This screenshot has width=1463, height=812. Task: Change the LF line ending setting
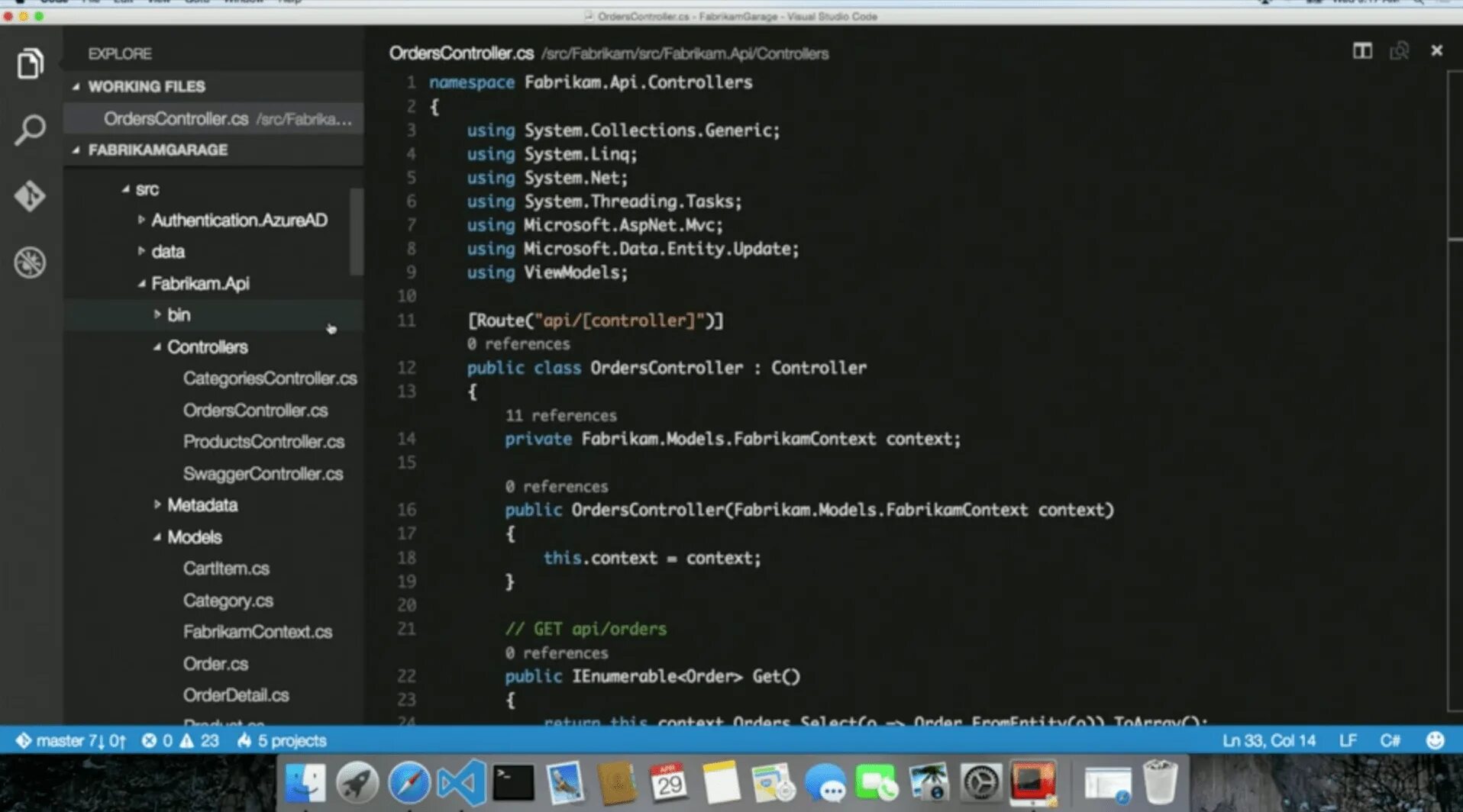[1348, 740]
